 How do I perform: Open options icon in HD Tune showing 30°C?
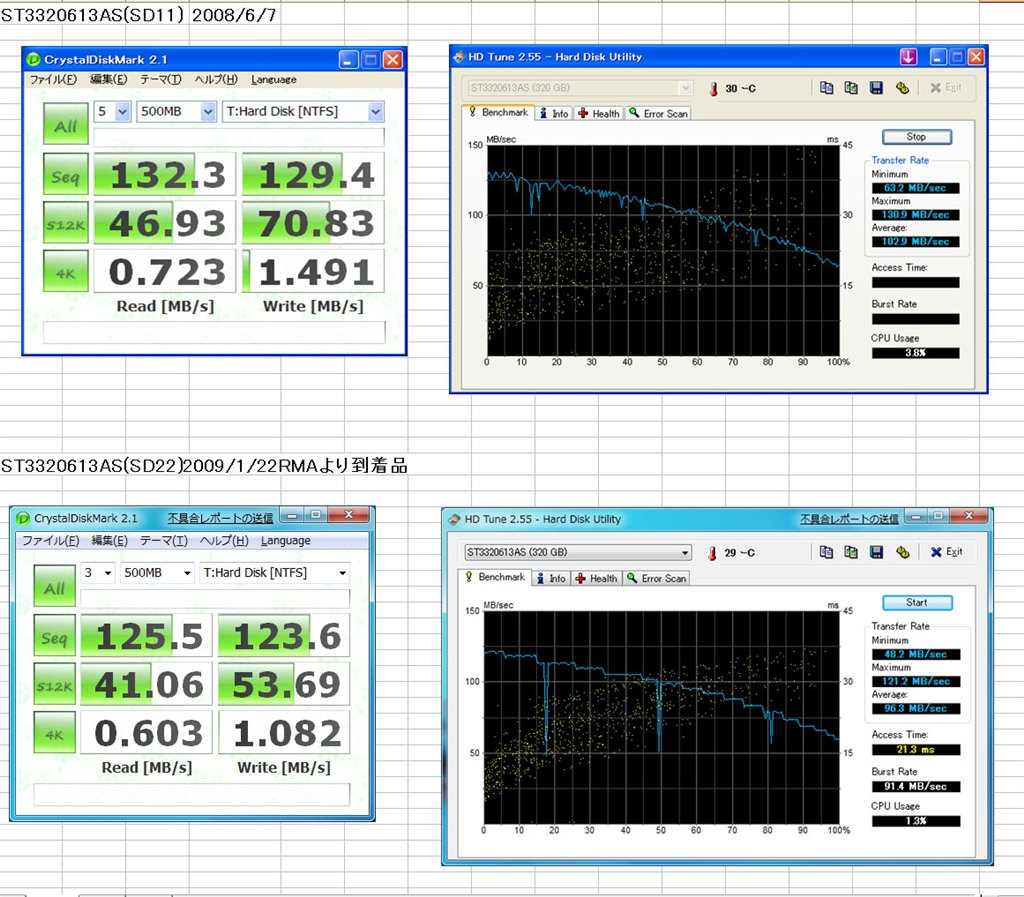(901, 88)
